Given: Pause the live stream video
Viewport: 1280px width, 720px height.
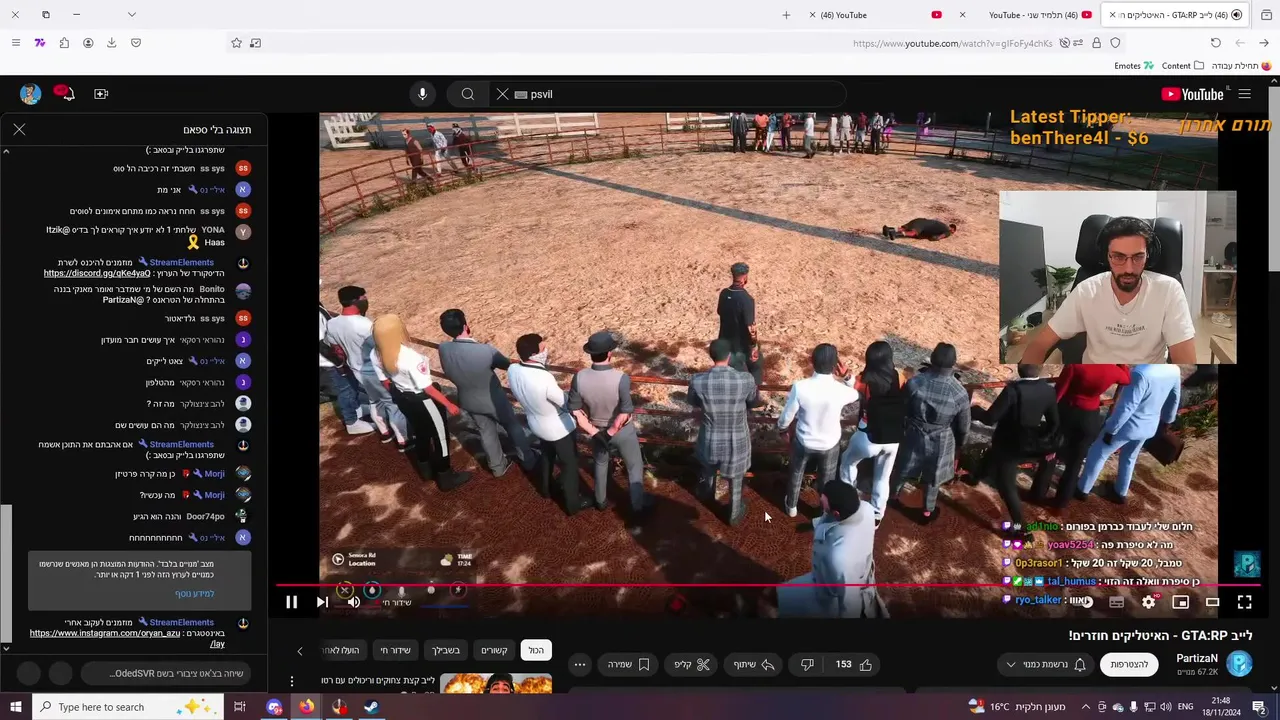Looking at the screenshot, I should click(x=291, y=602).
